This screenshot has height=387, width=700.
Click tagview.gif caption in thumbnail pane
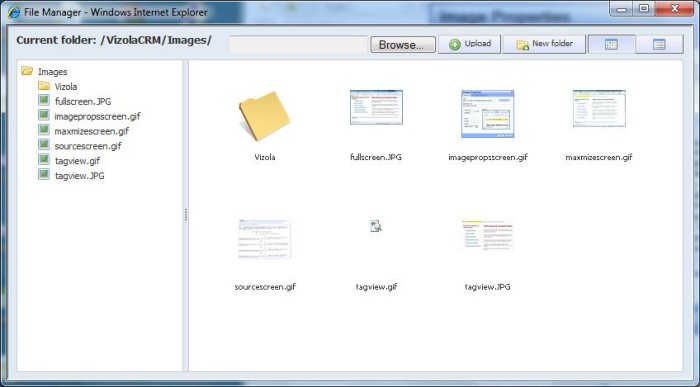[x=376, y=287]
